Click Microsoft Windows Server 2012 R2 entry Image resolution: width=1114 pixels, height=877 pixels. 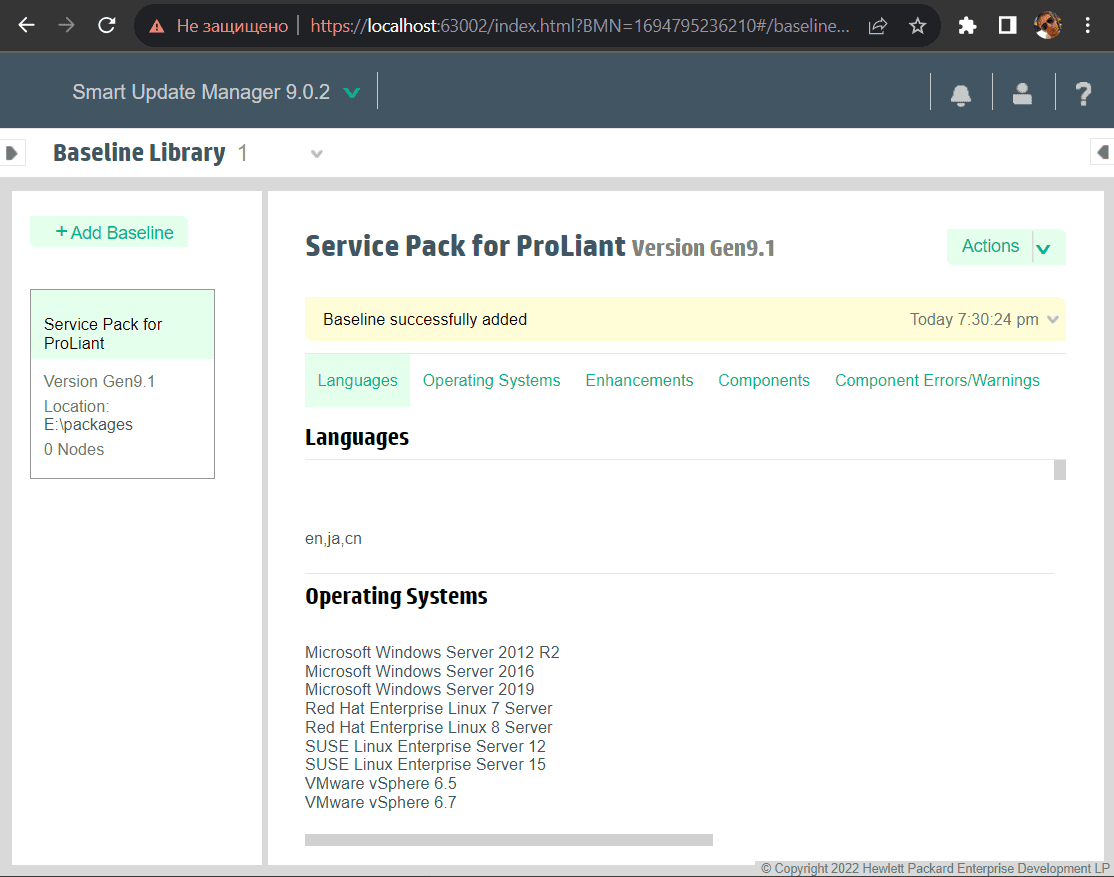tap(432, 652)
